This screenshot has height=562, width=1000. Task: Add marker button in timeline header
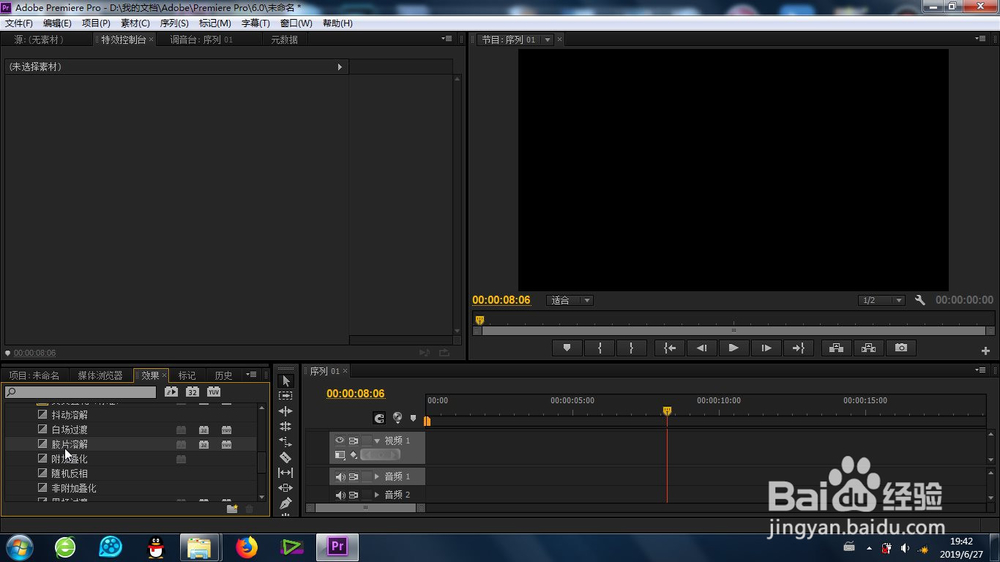pyautogui.click(x=413, y=418)
